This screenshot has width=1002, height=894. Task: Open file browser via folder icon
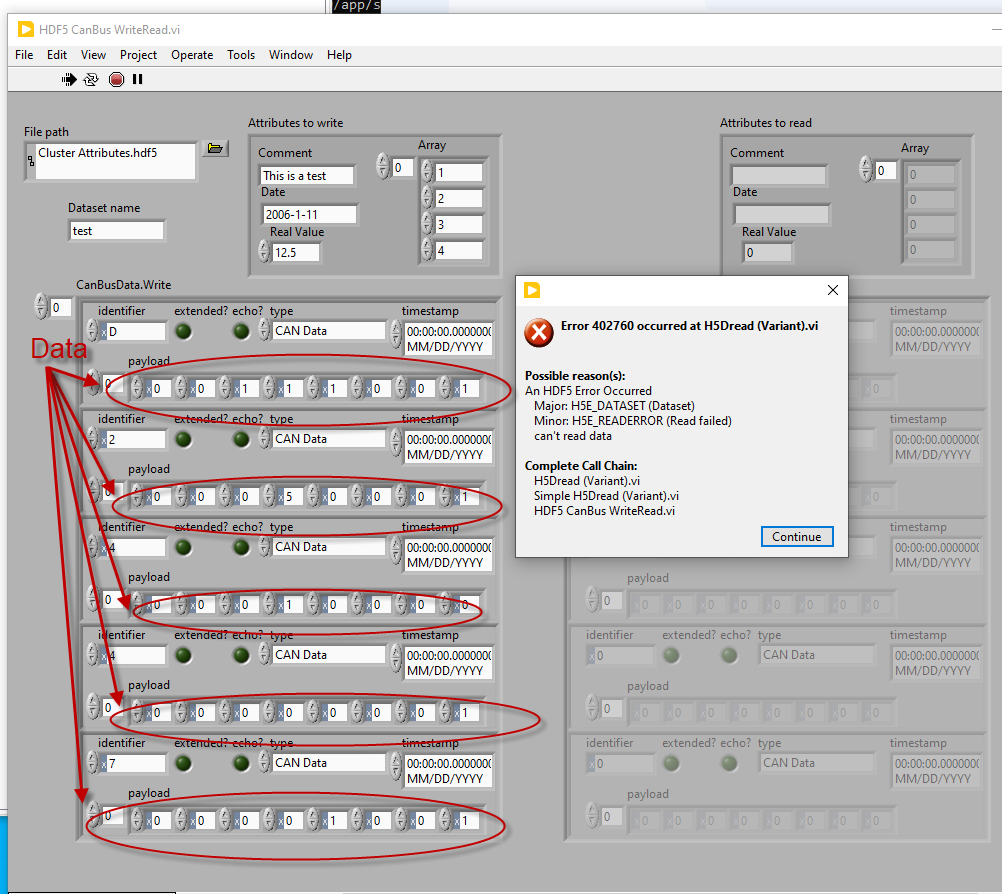pos(214,149)
